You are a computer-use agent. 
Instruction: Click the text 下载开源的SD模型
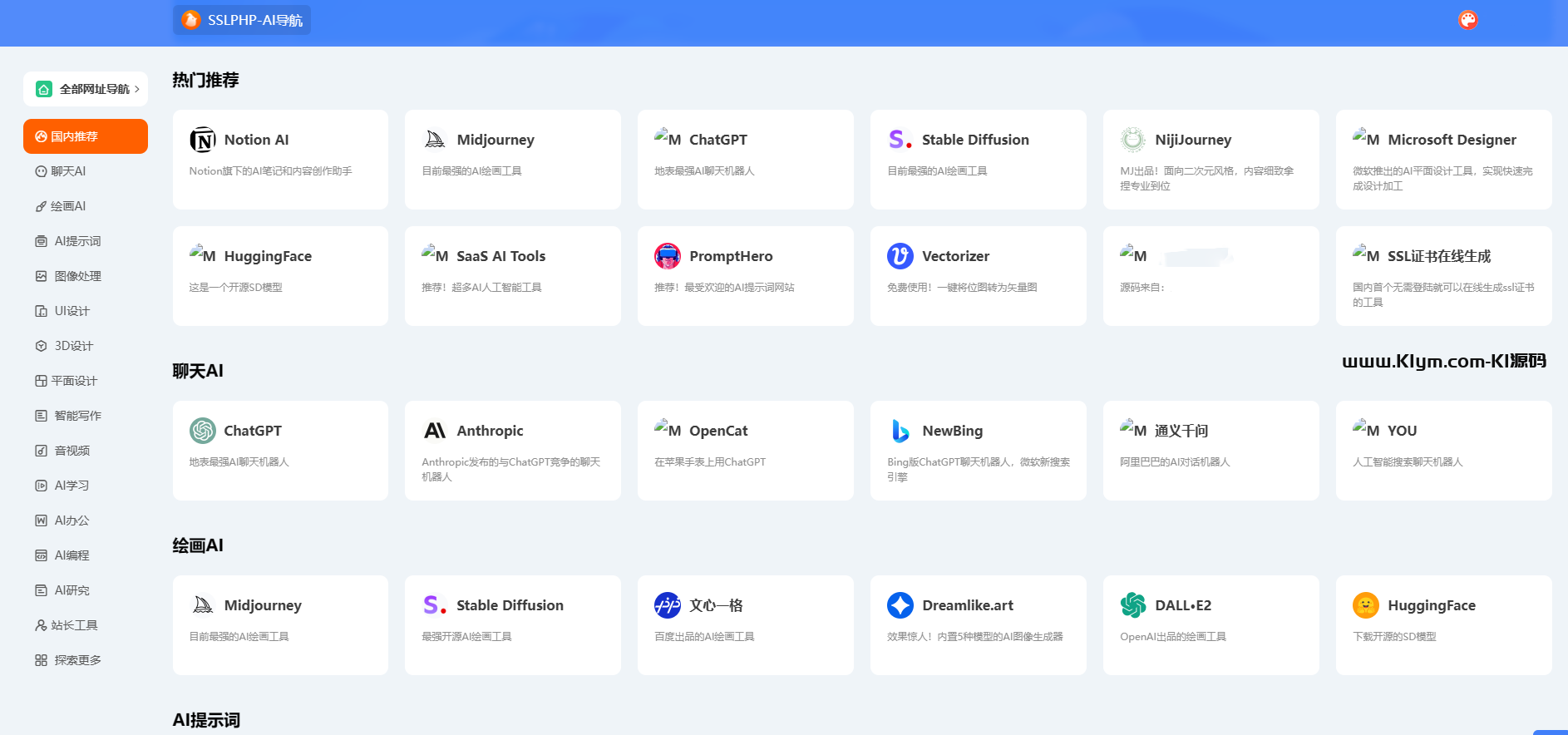coord(1394,637)
